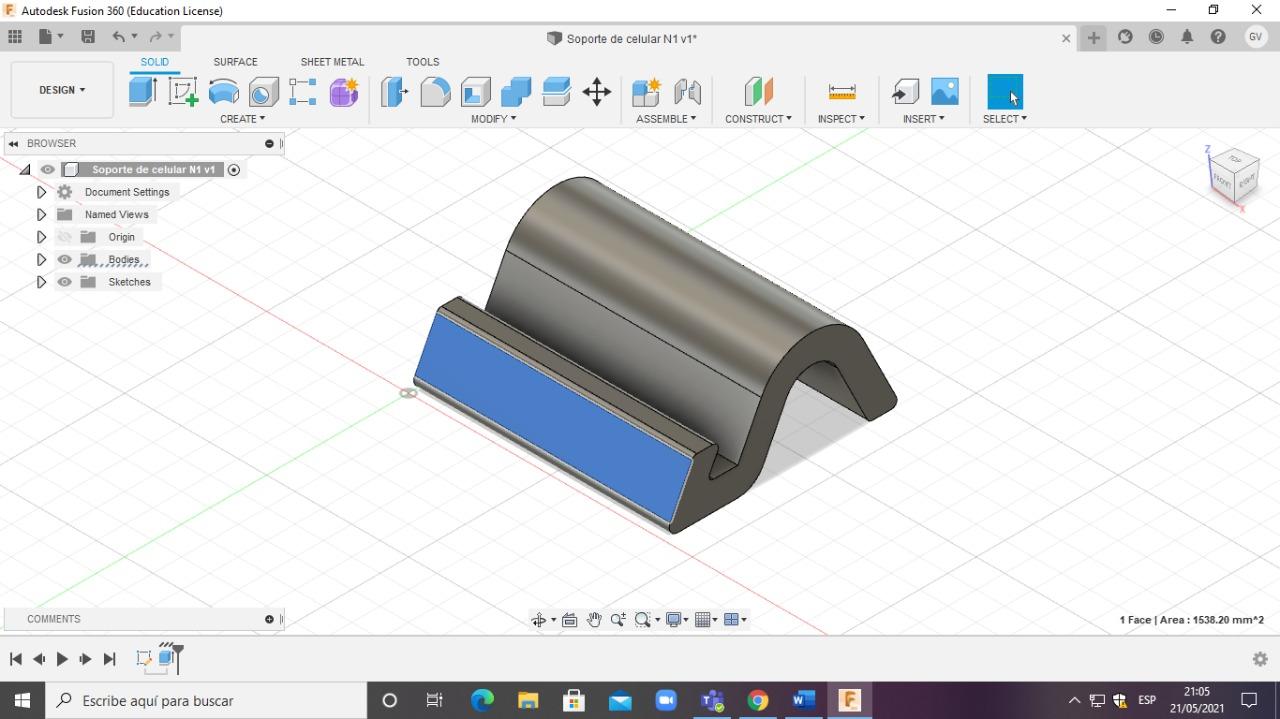
Task: Expand the Sketches folder
Action: coord(41,282)
